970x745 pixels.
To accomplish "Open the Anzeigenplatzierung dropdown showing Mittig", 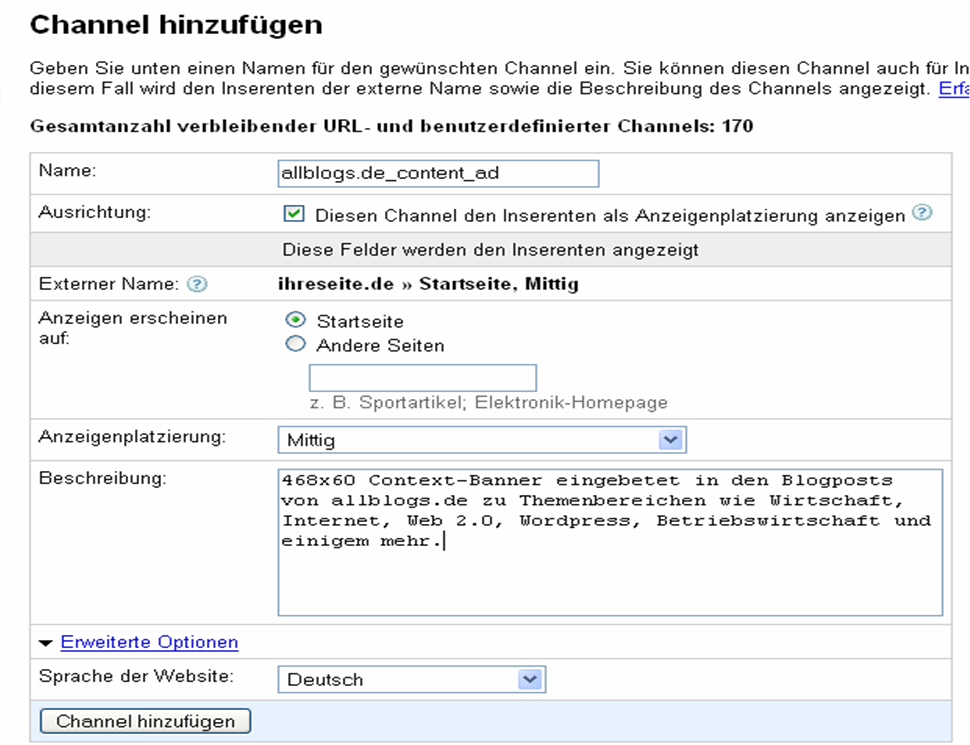I will [x=482, y=440].
